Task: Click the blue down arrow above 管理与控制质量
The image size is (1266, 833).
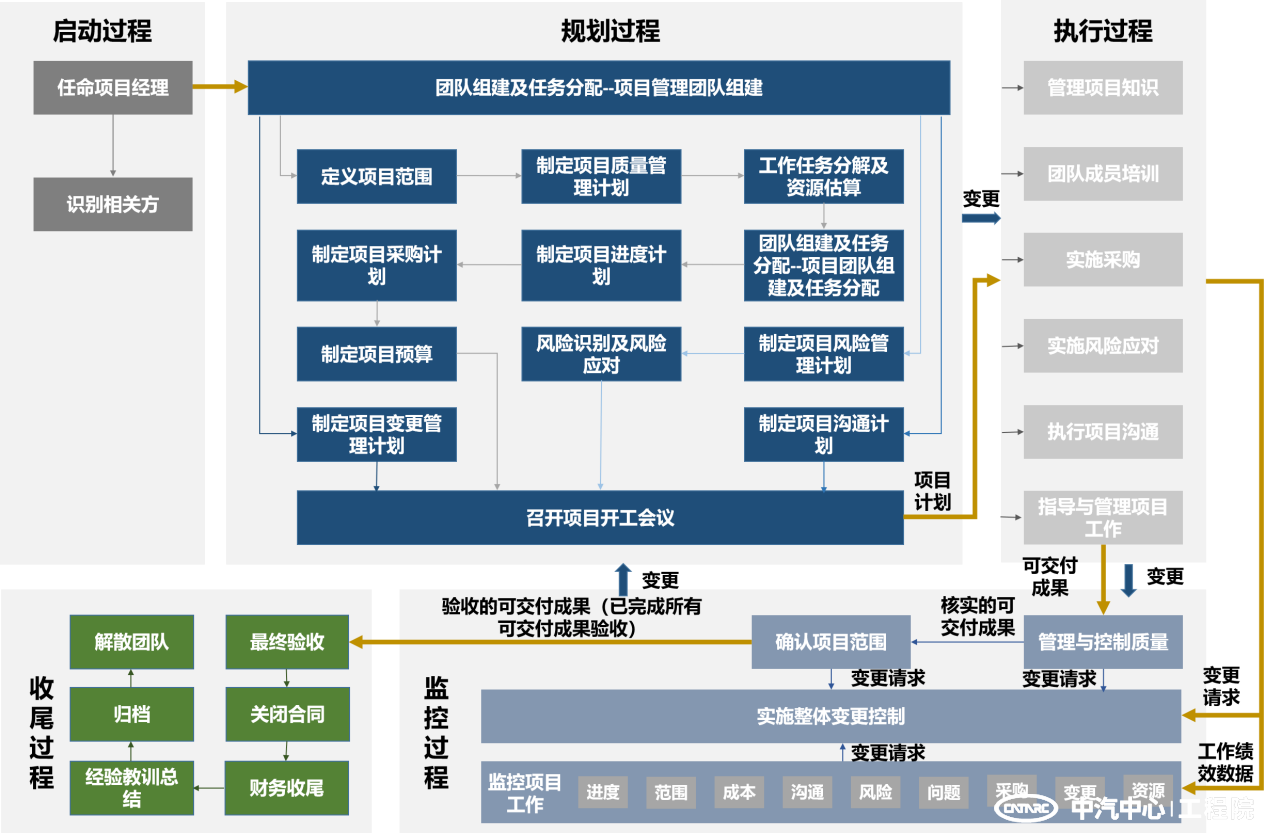Action: [1129, 580]
